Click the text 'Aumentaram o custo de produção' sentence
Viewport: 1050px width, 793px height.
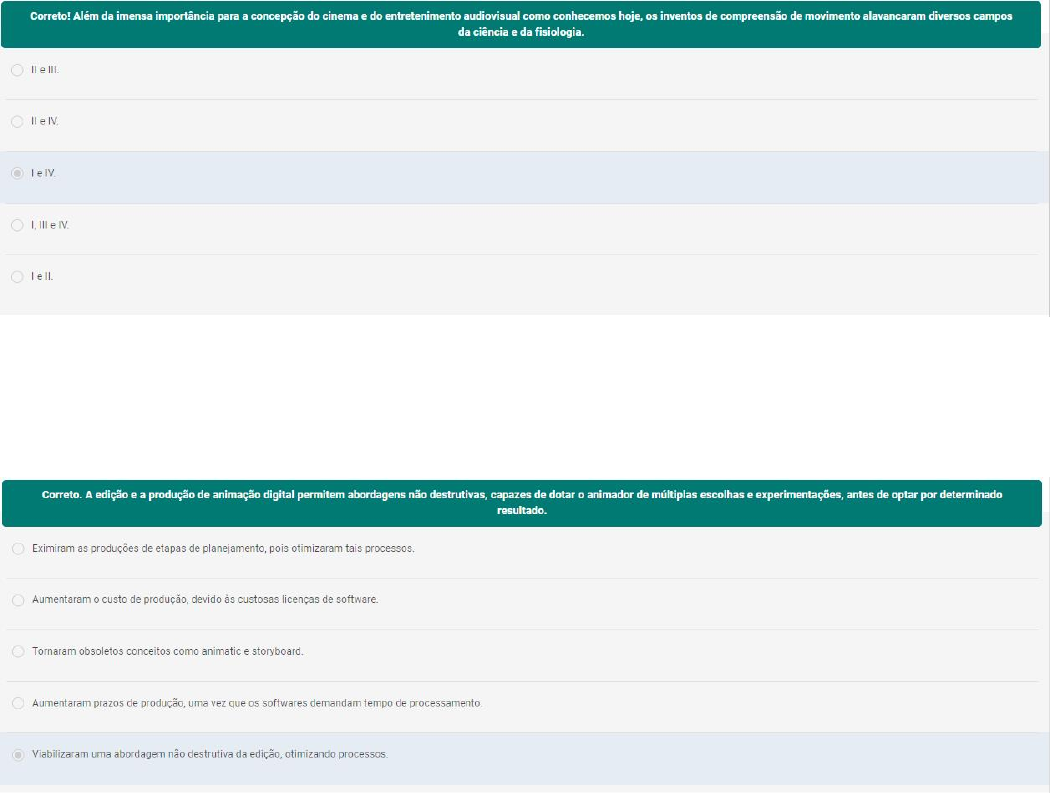tap(205, 600)
